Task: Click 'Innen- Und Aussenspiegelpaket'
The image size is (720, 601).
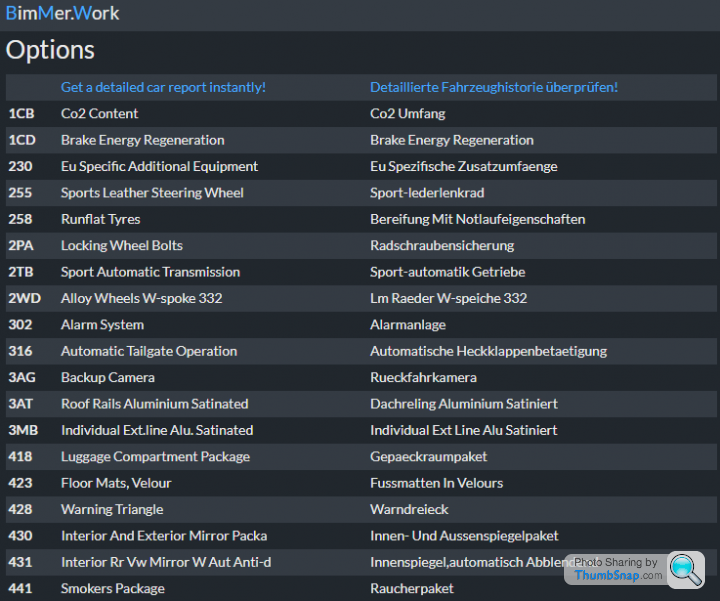Action: (x=464, y=536)
